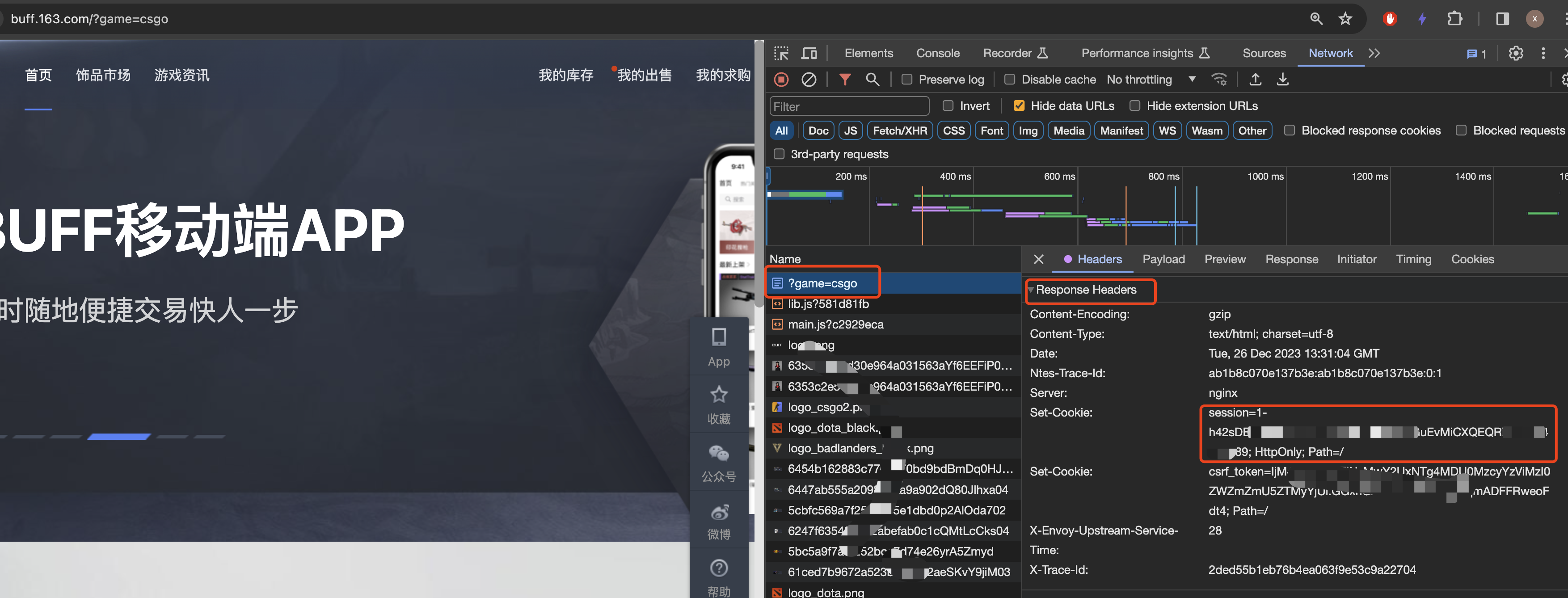The image size is (1568, 598).
Task: Open the browser profile avatar
Action: 1534,19
